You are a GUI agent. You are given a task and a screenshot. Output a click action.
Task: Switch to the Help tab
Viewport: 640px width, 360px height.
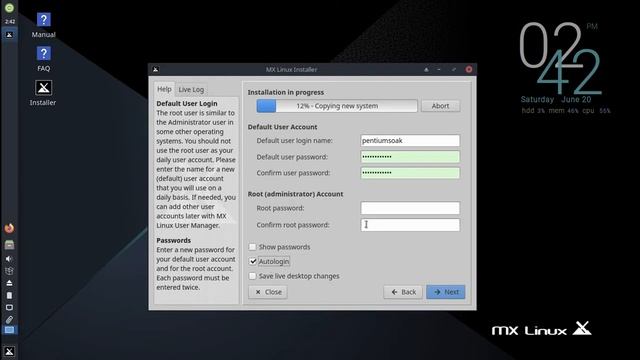(164, 89)
